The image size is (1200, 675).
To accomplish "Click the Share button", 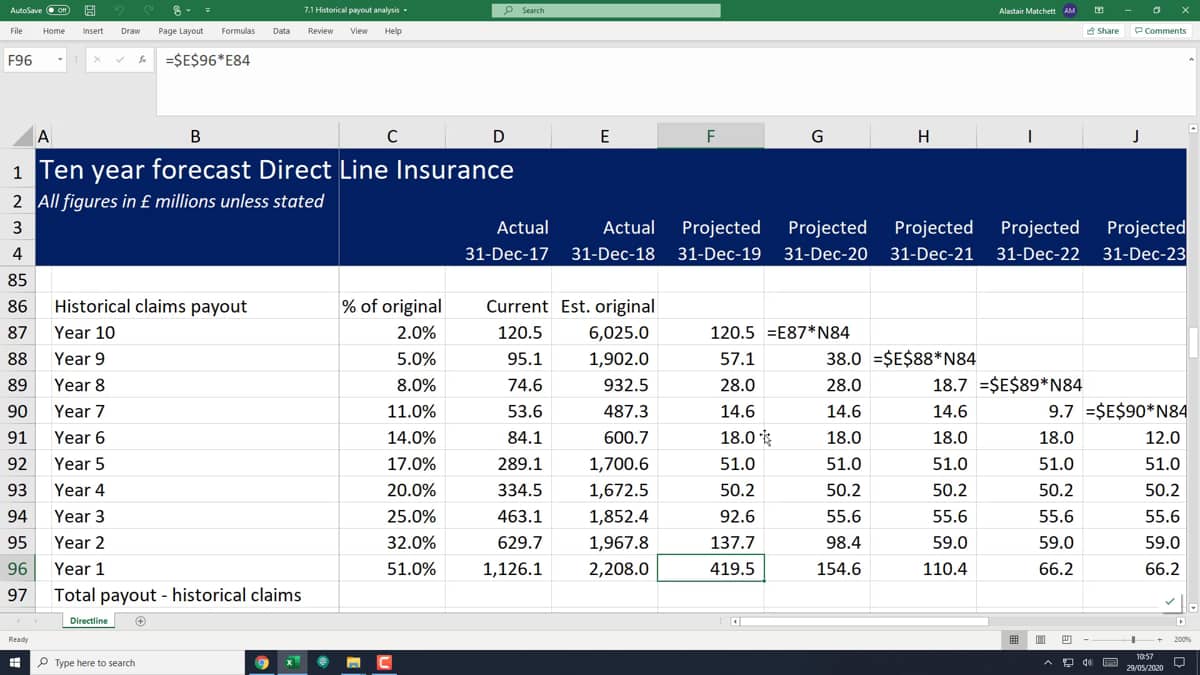I will [1104, 31].
